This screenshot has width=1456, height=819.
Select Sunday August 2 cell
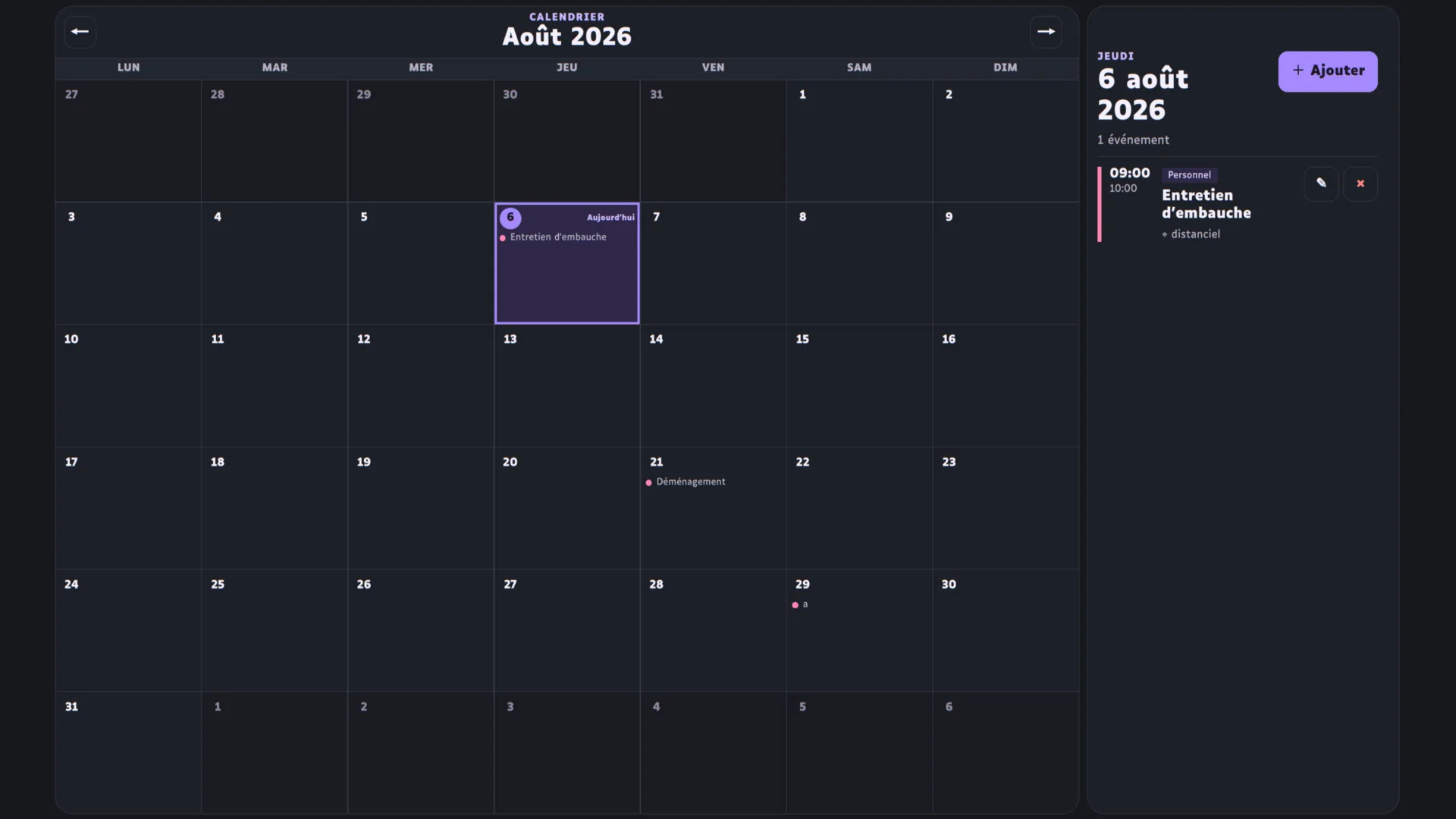(1006, 141)
